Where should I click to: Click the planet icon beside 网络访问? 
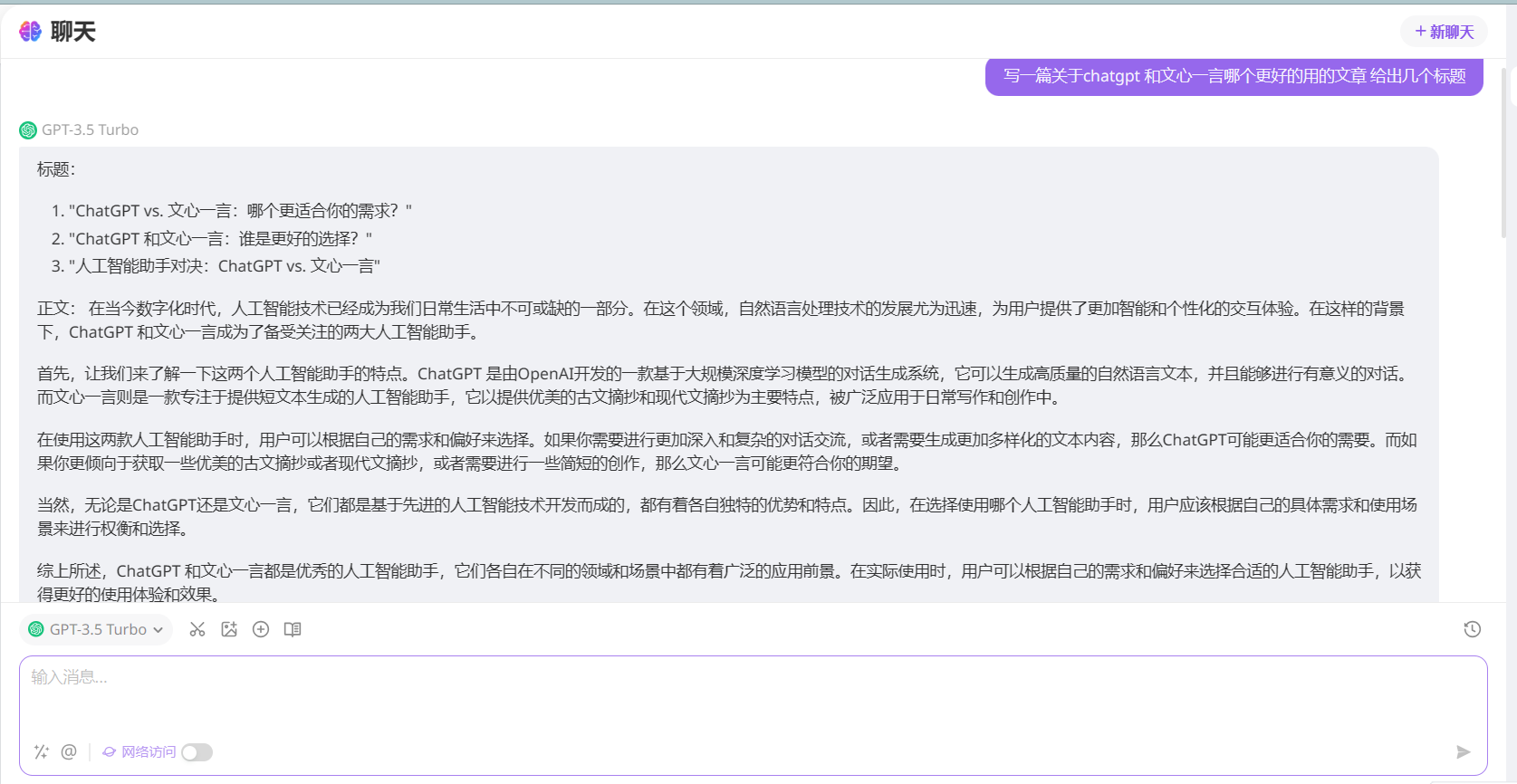click(109, 751)
